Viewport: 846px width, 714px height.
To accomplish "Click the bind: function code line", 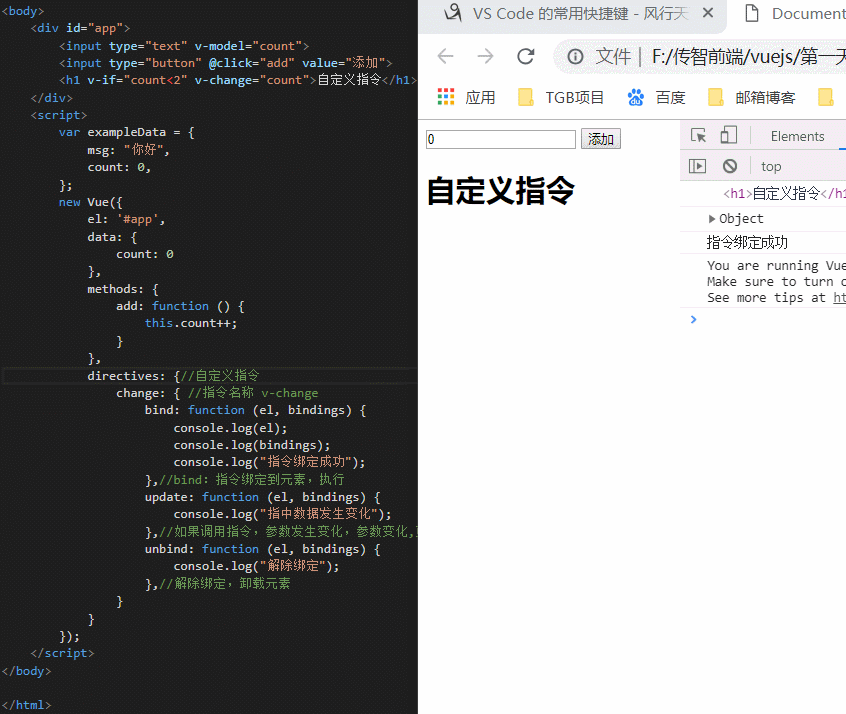I will click(255, 410).
